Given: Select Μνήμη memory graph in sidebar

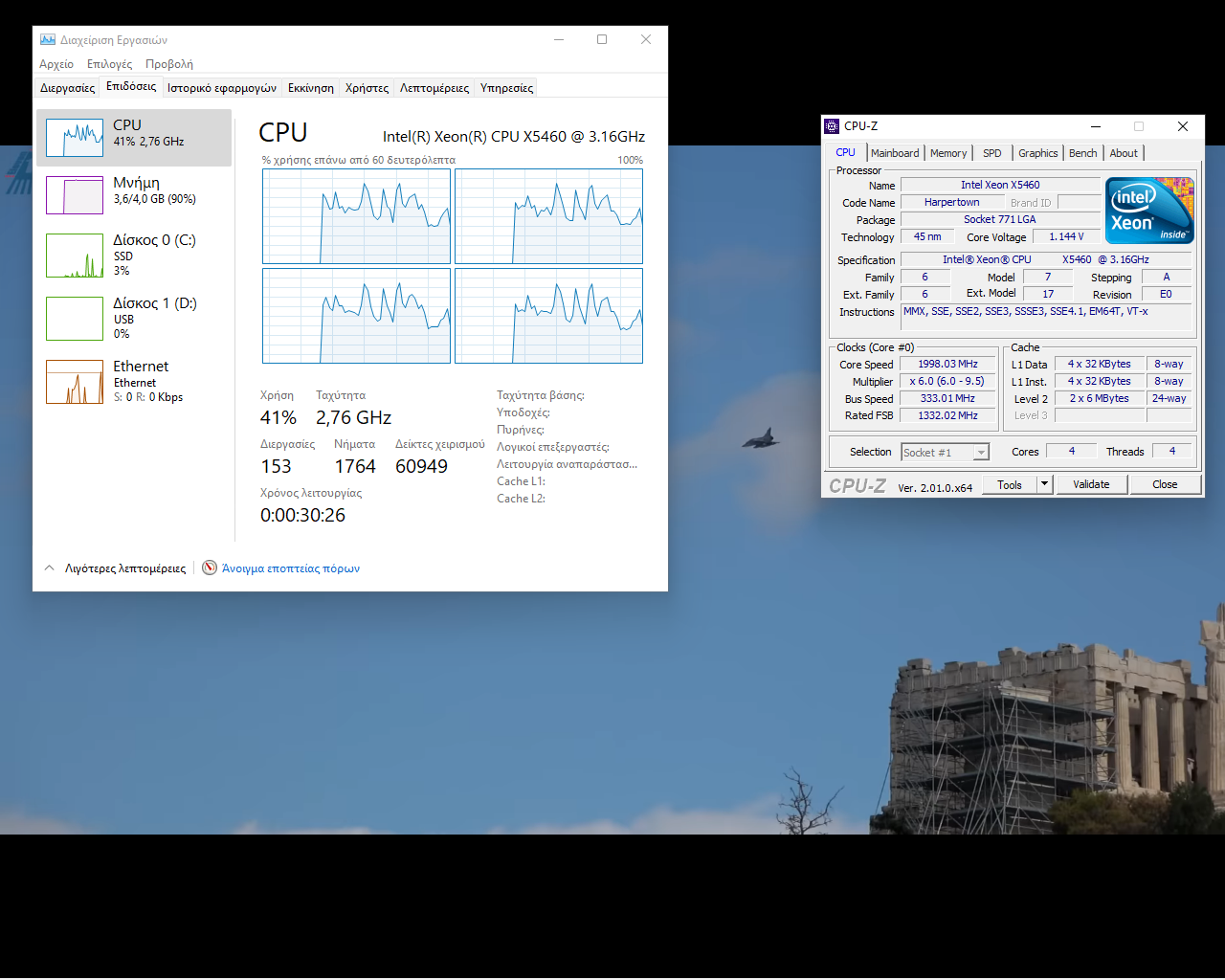Looking at the screenshot, I should click(x=75, y=195).
